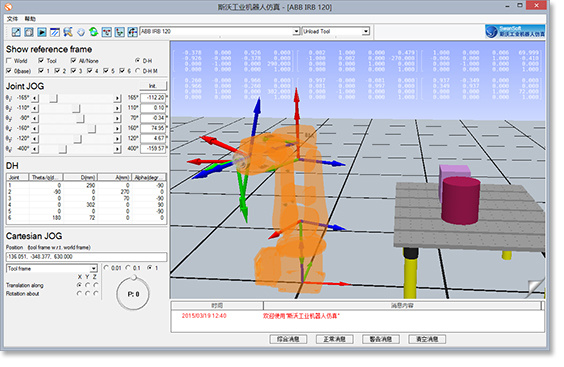564x367 pixels.
Task: Toggle the All/None checkbox
Action: point(73,60)
